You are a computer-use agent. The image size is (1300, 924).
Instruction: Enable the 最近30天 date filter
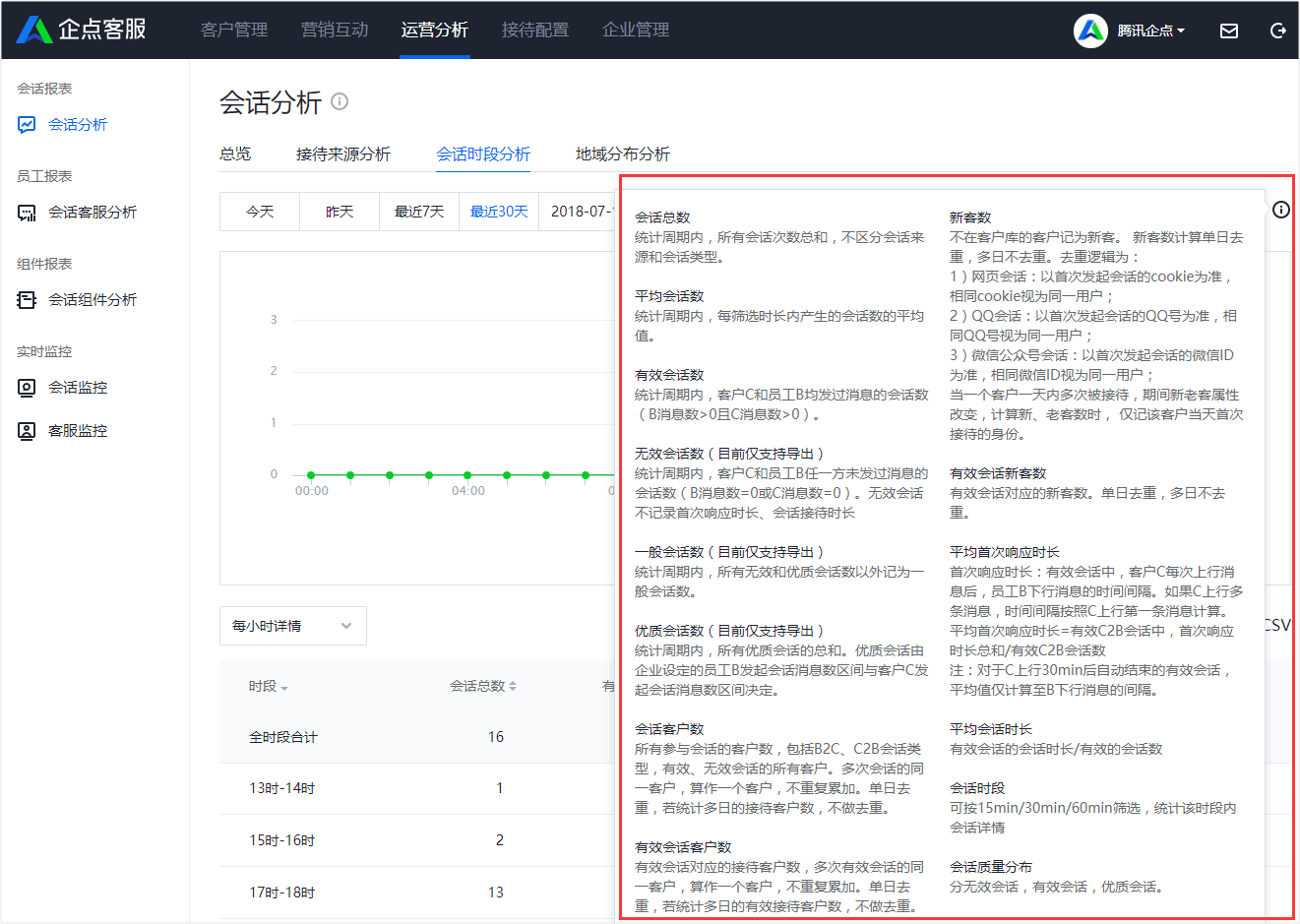tap(498, 211)
